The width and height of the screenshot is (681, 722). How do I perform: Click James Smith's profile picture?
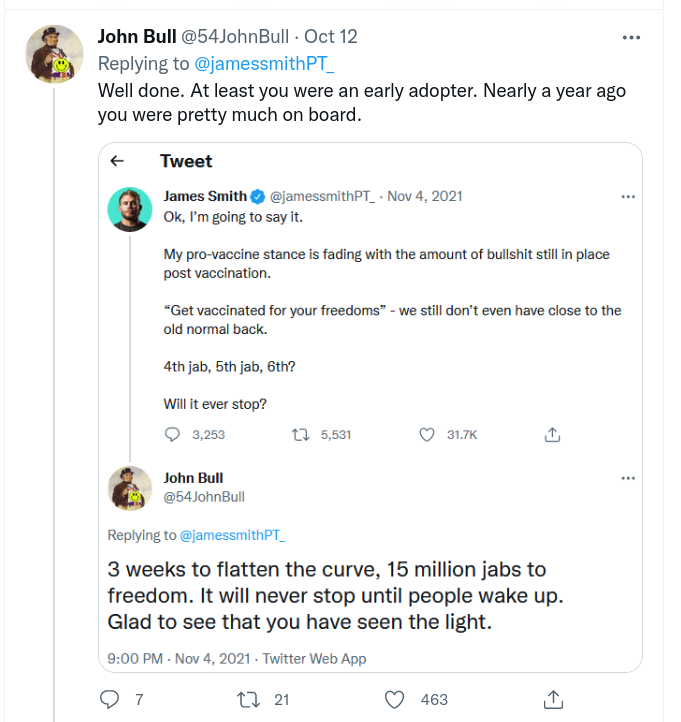(130, 209)
